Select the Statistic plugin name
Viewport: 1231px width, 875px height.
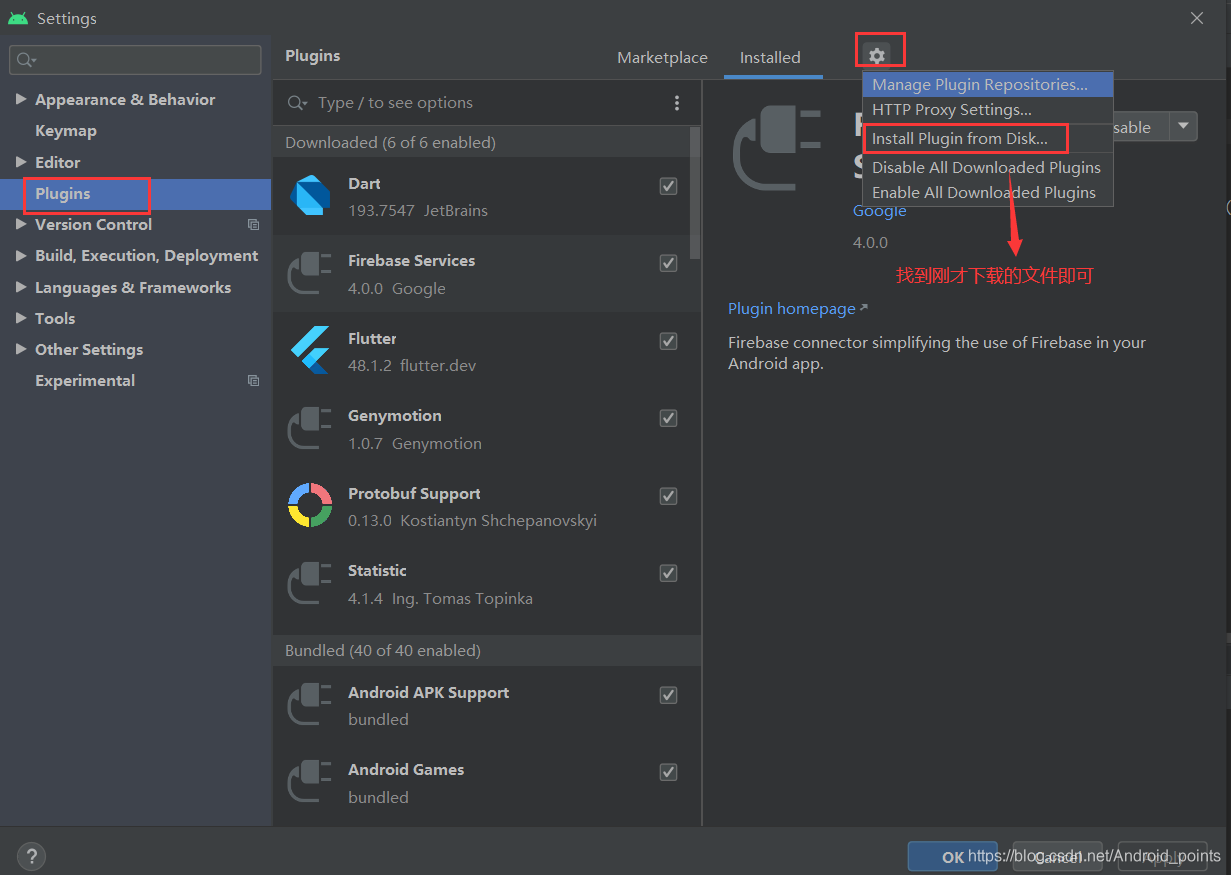tap(377, 571)
